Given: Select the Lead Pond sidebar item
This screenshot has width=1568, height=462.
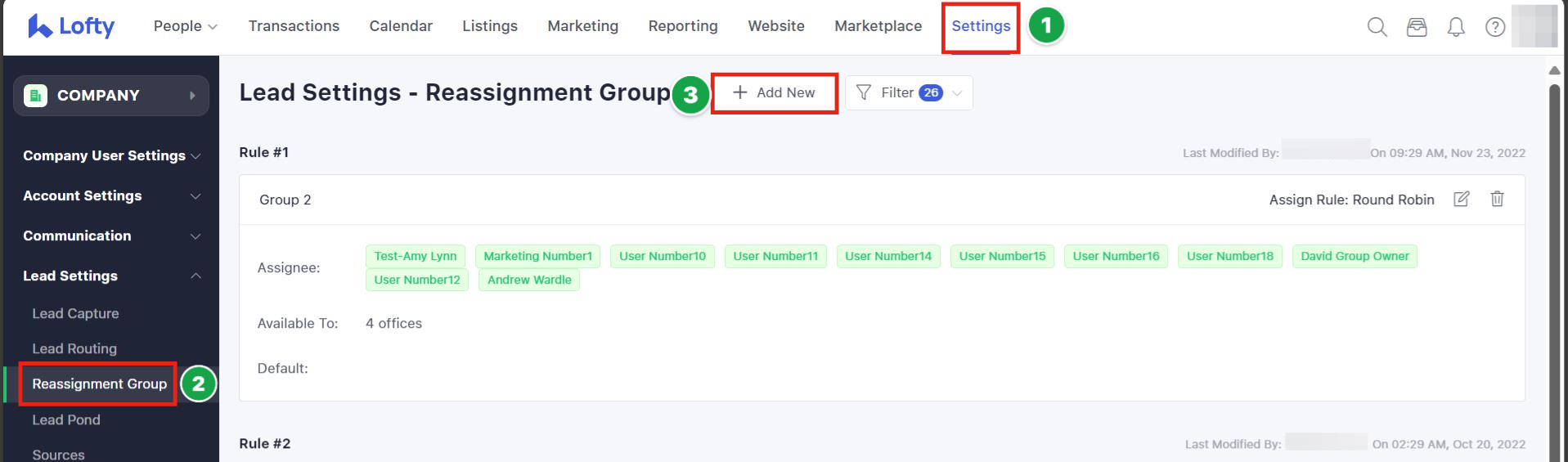Looking at the screenshot, I should coord(66,419).
